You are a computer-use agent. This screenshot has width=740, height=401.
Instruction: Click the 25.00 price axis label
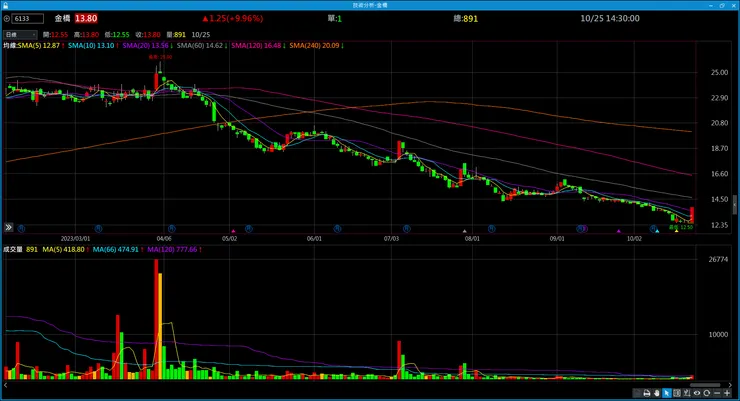719,73
